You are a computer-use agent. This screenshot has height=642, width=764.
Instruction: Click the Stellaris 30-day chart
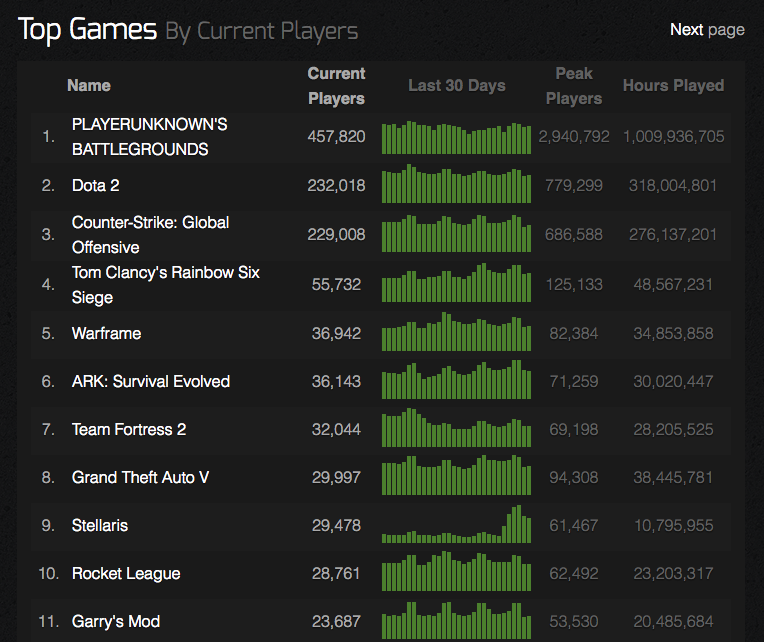(x=457, y=524)
